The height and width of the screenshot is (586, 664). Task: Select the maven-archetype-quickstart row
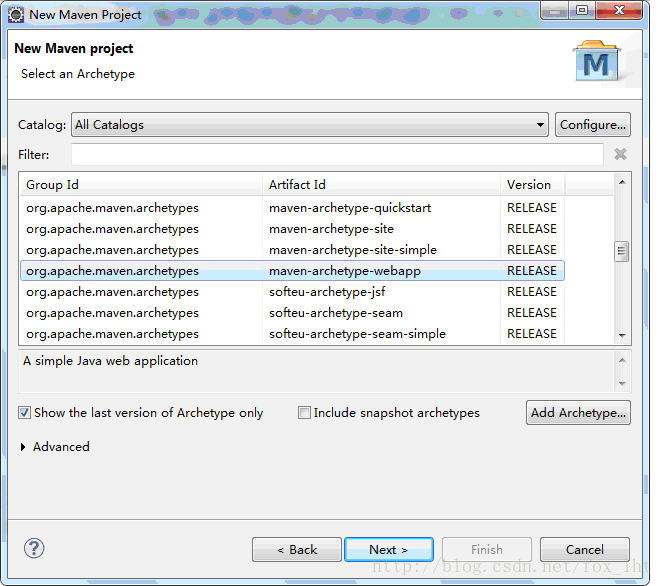tap(292, 208)
